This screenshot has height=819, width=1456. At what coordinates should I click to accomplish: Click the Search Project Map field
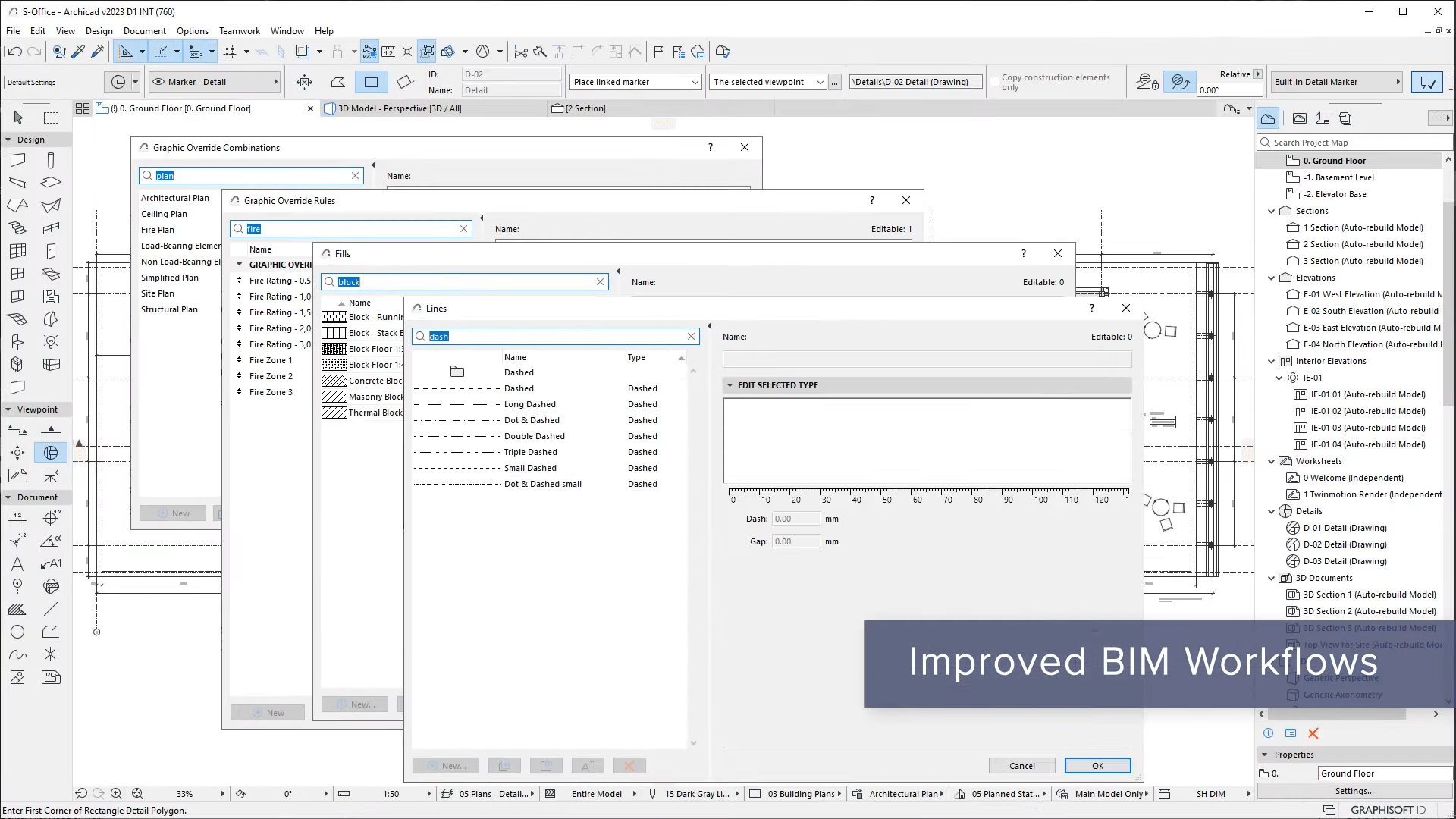[1354, 143]
